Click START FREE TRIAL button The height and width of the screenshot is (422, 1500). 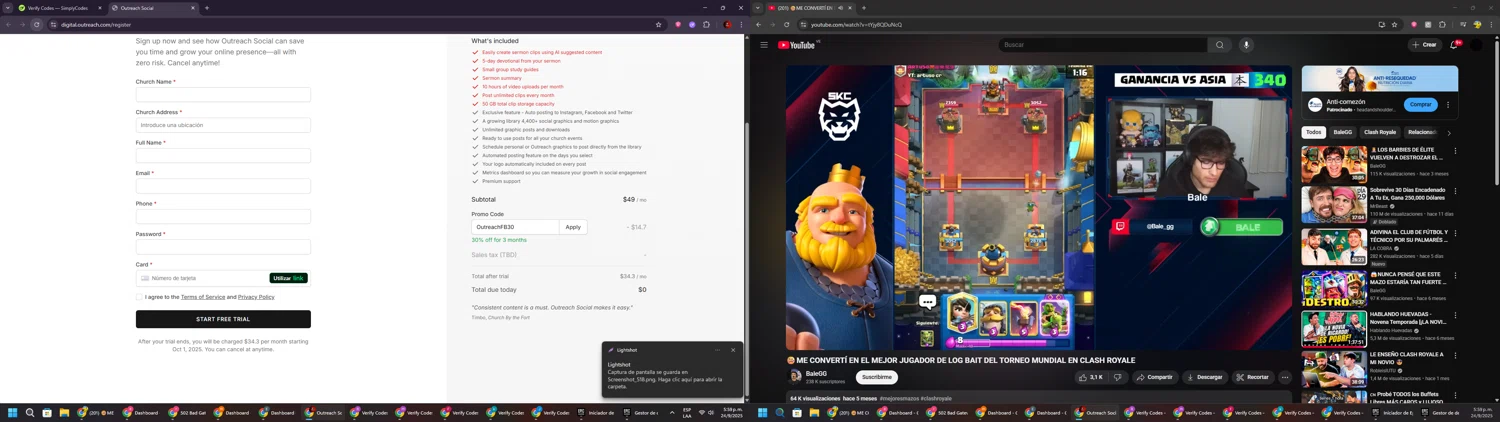tap(223, 319)
